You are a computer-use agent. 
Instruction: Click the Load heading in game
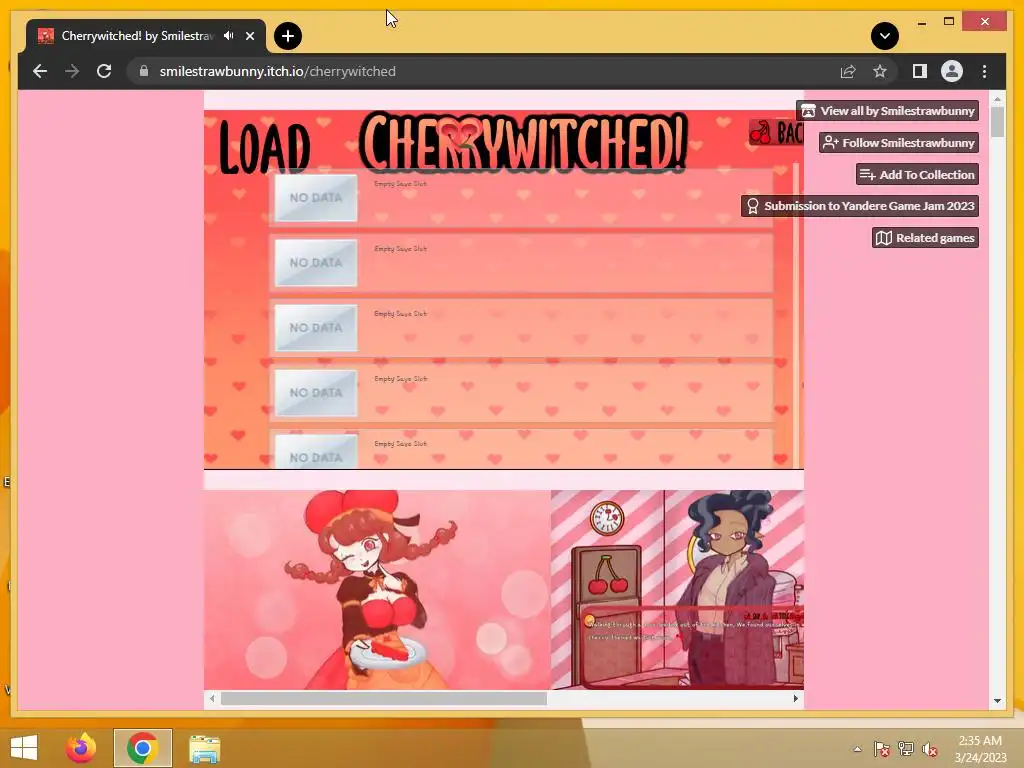pos(264,148)
